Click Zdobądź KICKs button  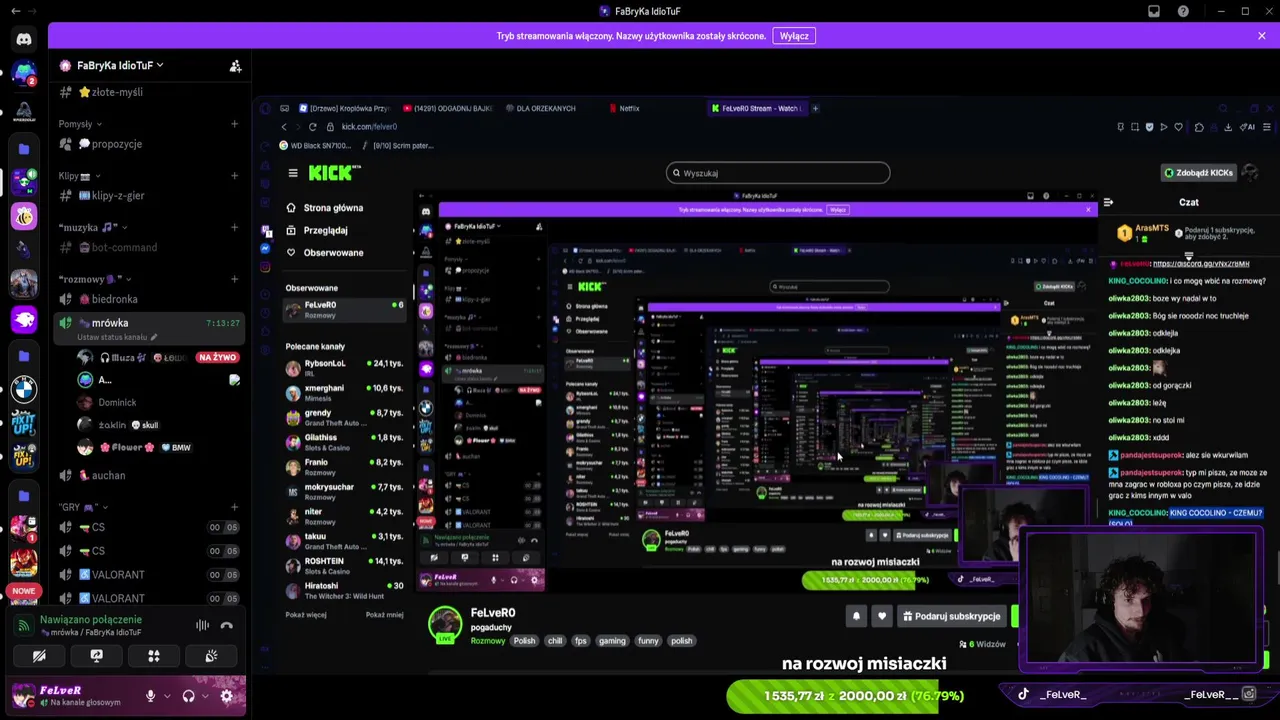click(1198, 173)
